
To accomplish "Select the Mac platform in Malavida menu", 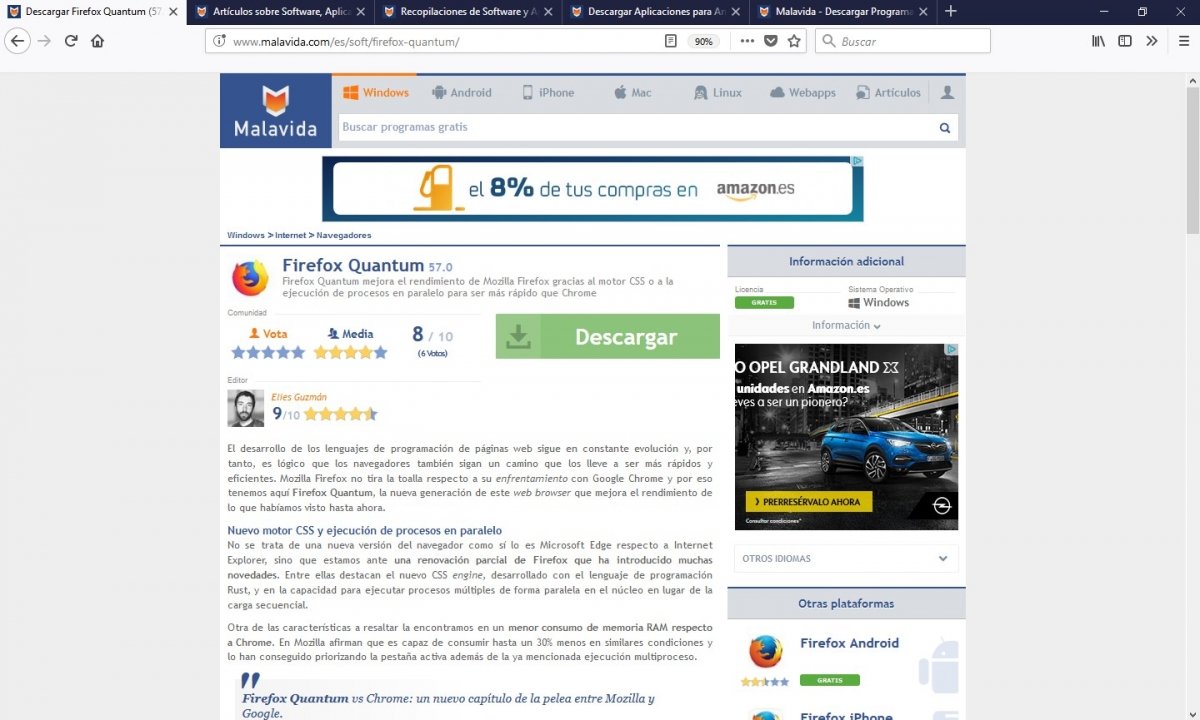I will coord(632,93).
